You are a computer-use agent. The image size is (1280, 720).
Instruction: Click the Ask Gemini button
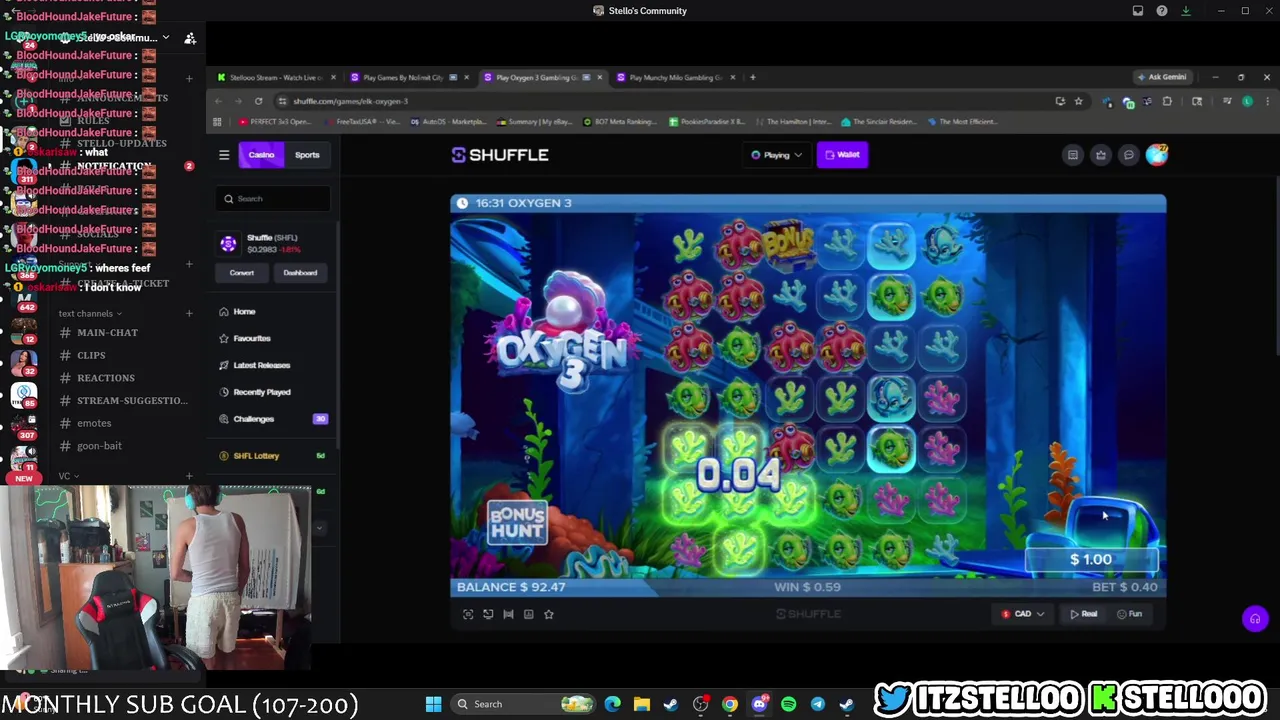coord(1161,77)
